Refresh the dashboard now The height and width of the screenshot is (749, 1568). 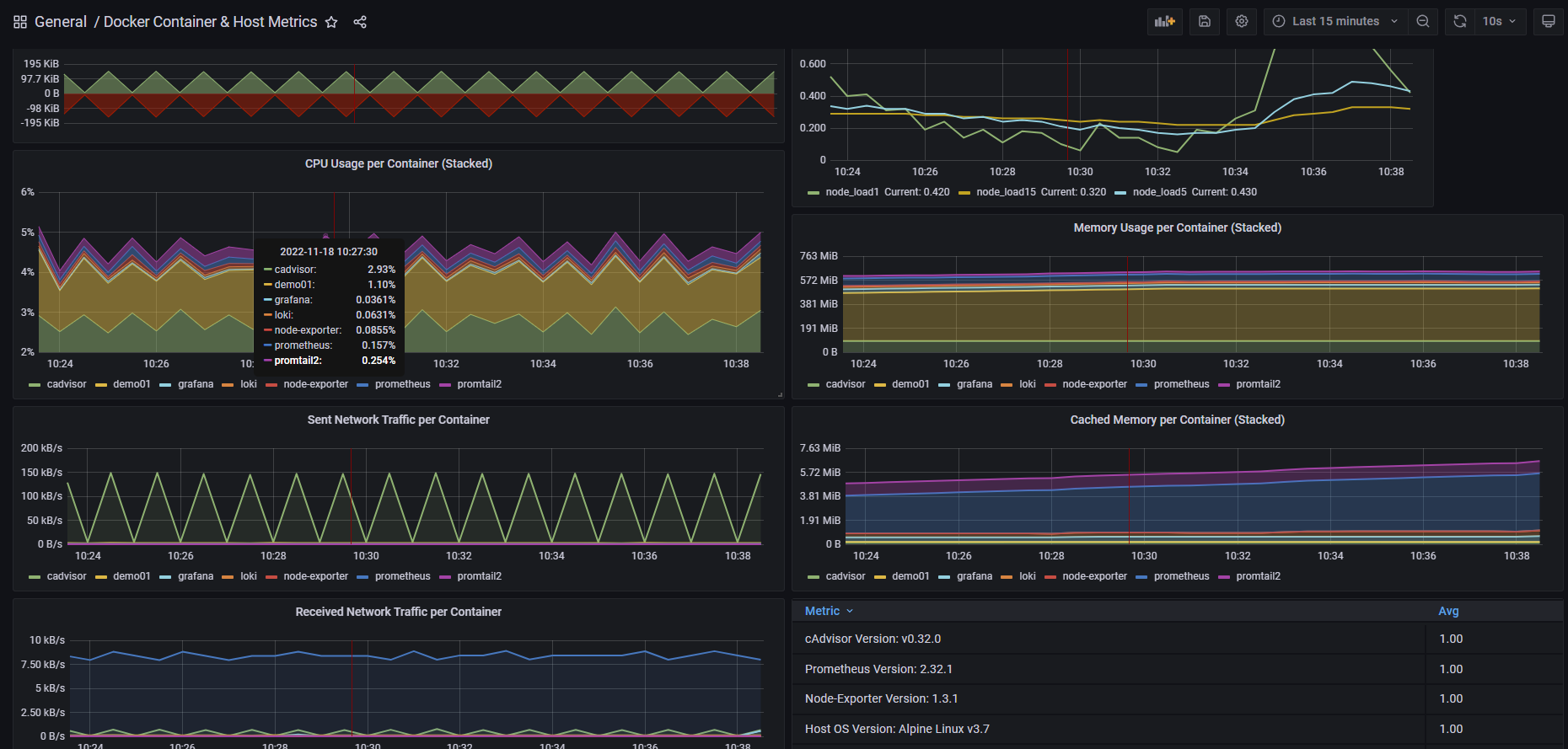click(x=1460, y=21)
